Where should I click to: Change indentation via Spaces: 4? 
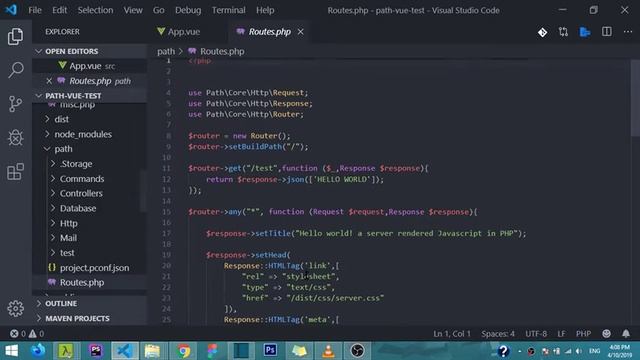[498, 333]
